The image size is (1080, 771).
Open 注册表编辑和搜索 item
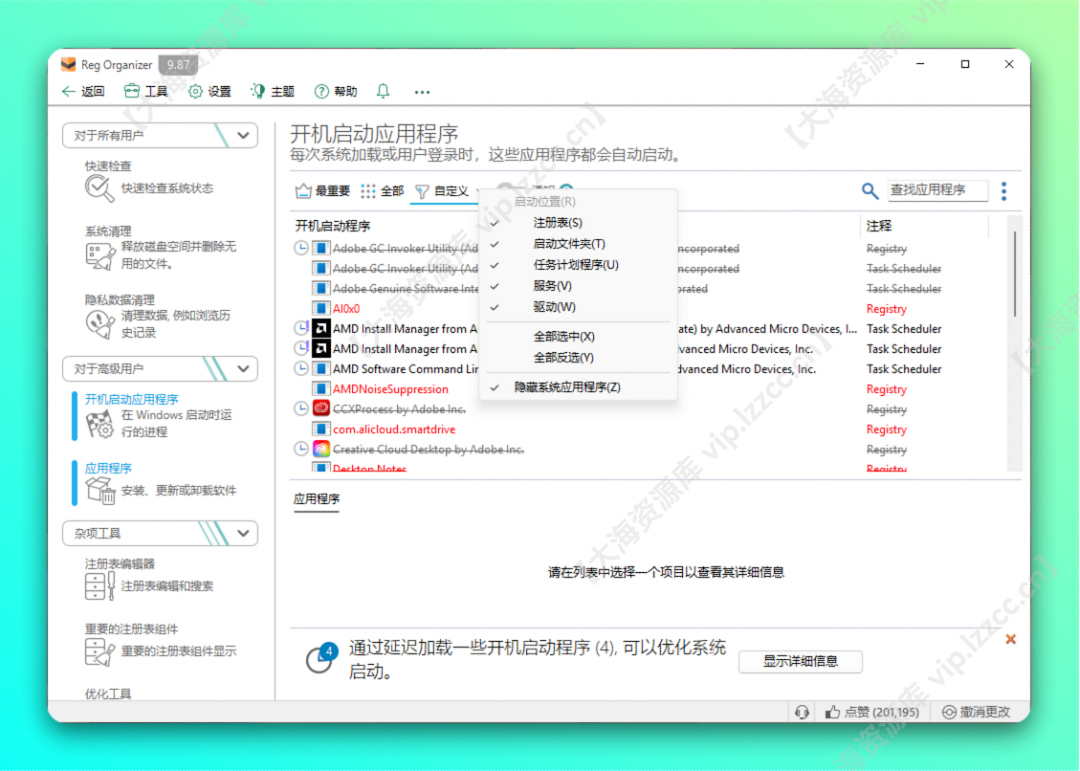pos(167,586)
